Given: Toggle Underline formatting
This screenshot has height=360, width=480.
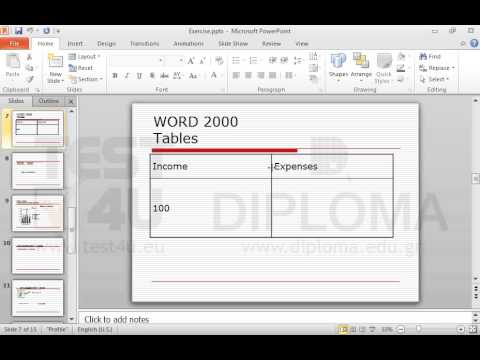Looking at the screenshot, I should tap(139, 76).
